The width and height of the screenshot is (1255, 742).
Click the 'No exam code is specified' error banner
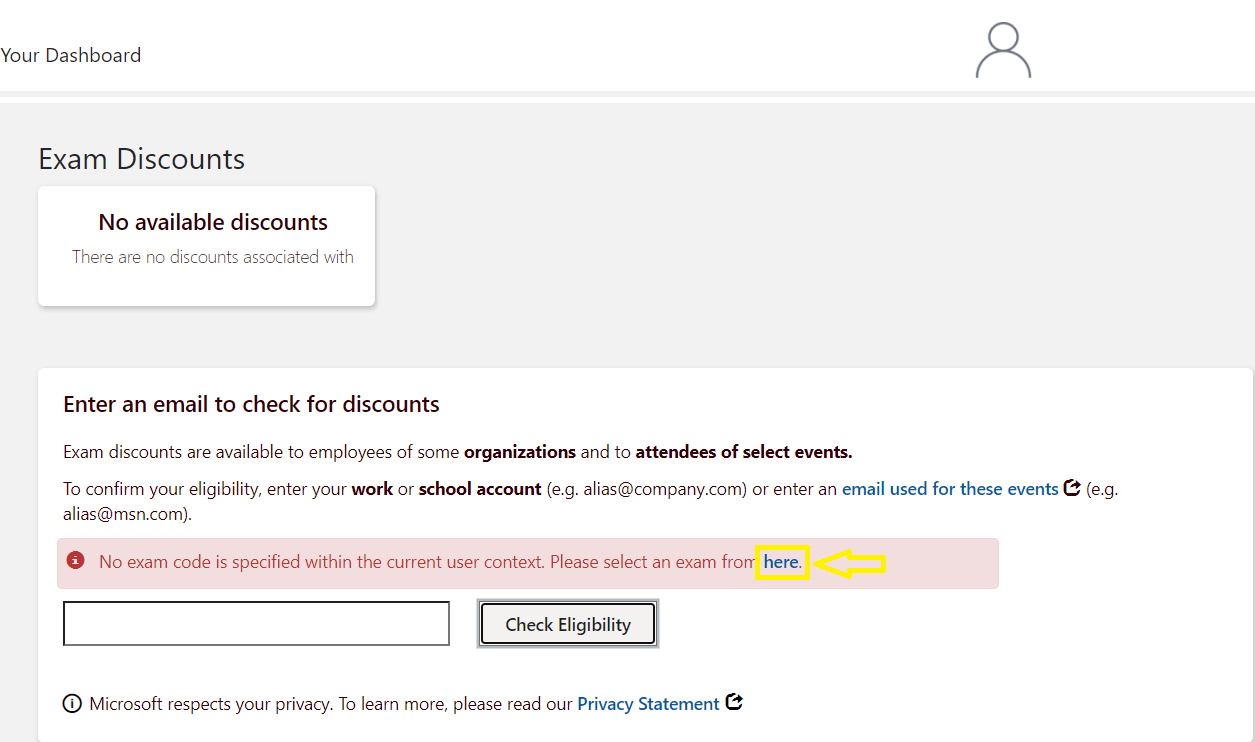(x=527, y=563)
